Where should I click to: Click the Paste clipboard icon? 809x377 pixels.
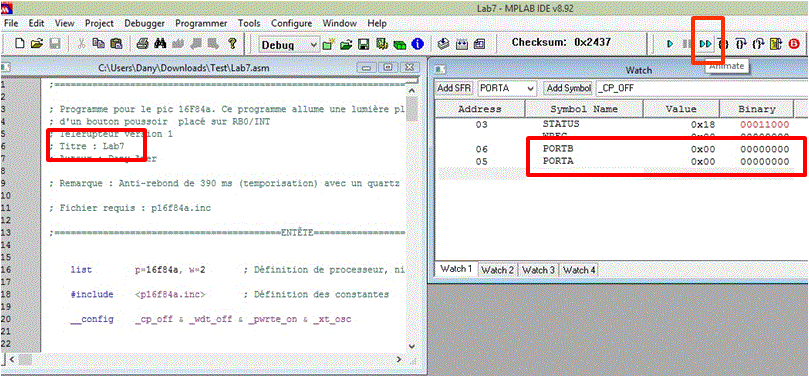pos(117,44)
